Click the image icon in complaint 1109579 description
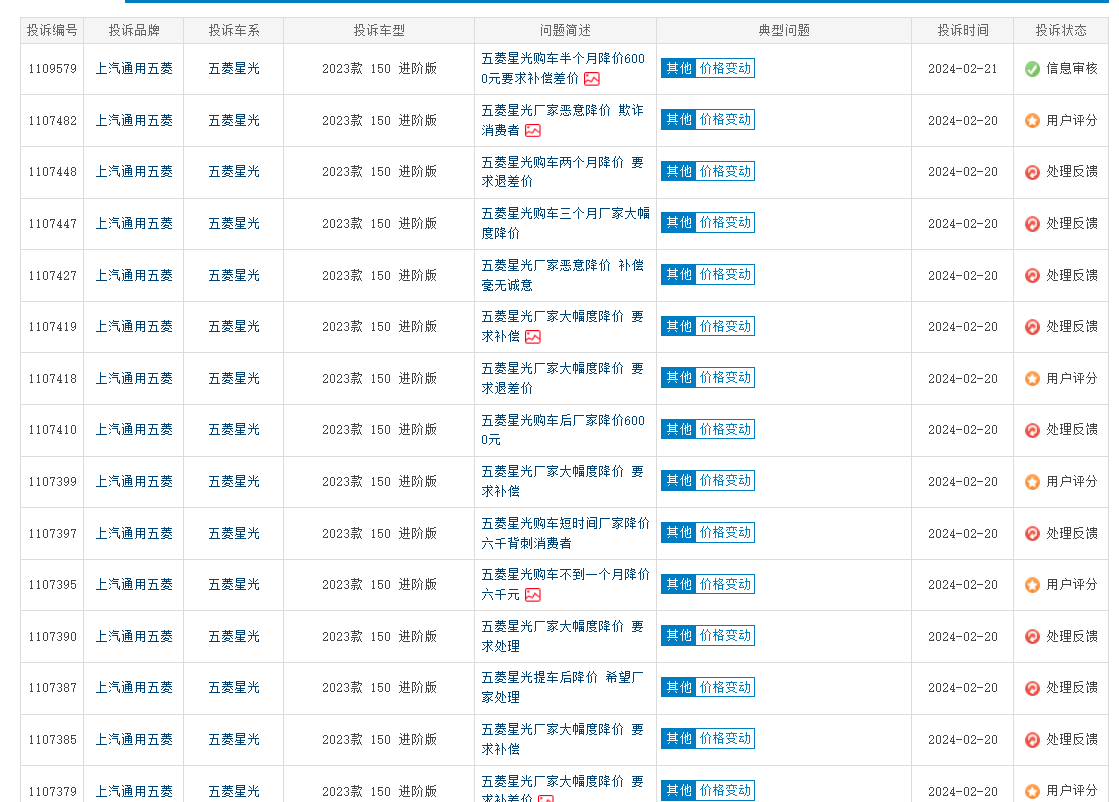 (x=592, y=79)
